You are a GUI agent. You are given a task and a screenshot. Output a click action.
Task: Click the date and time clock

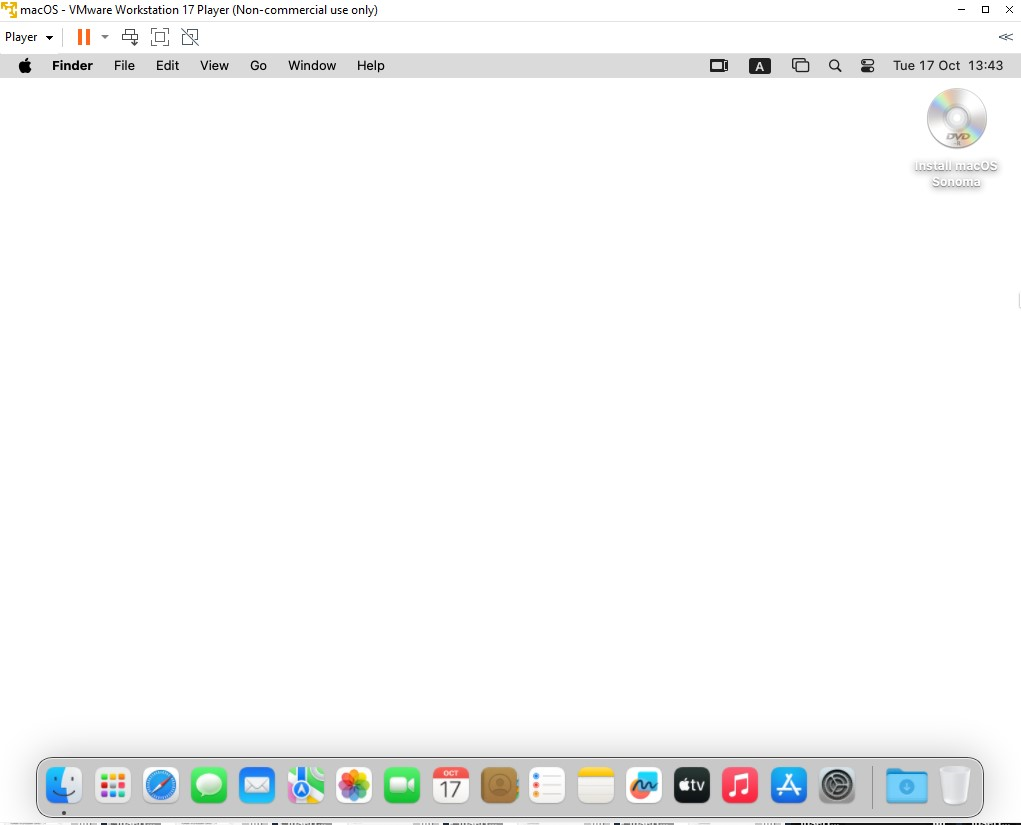(x=947, y=66)
